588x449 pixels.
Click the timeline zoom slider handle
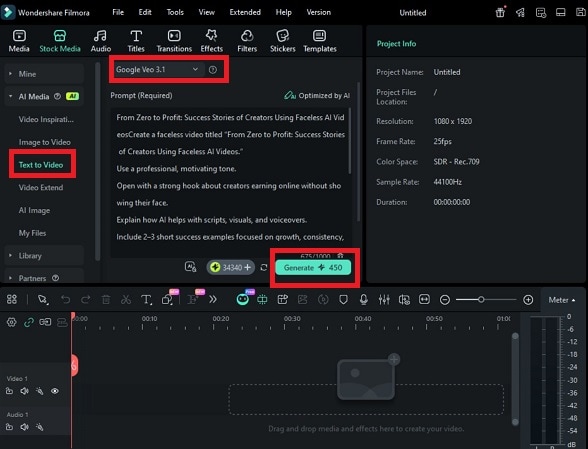pyautogui.click(x=481, y=299)
